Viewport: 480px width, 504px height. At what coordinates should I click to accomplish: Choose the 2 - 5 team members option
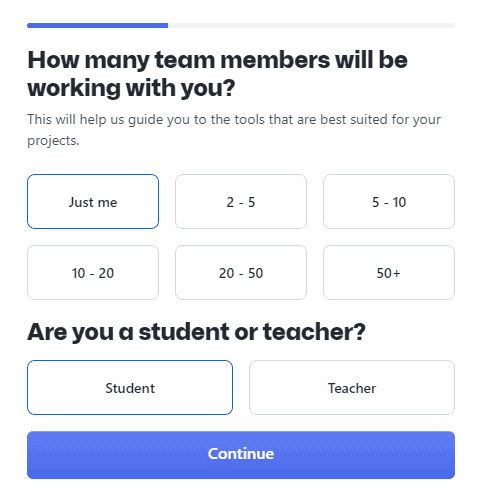[241, 201]
